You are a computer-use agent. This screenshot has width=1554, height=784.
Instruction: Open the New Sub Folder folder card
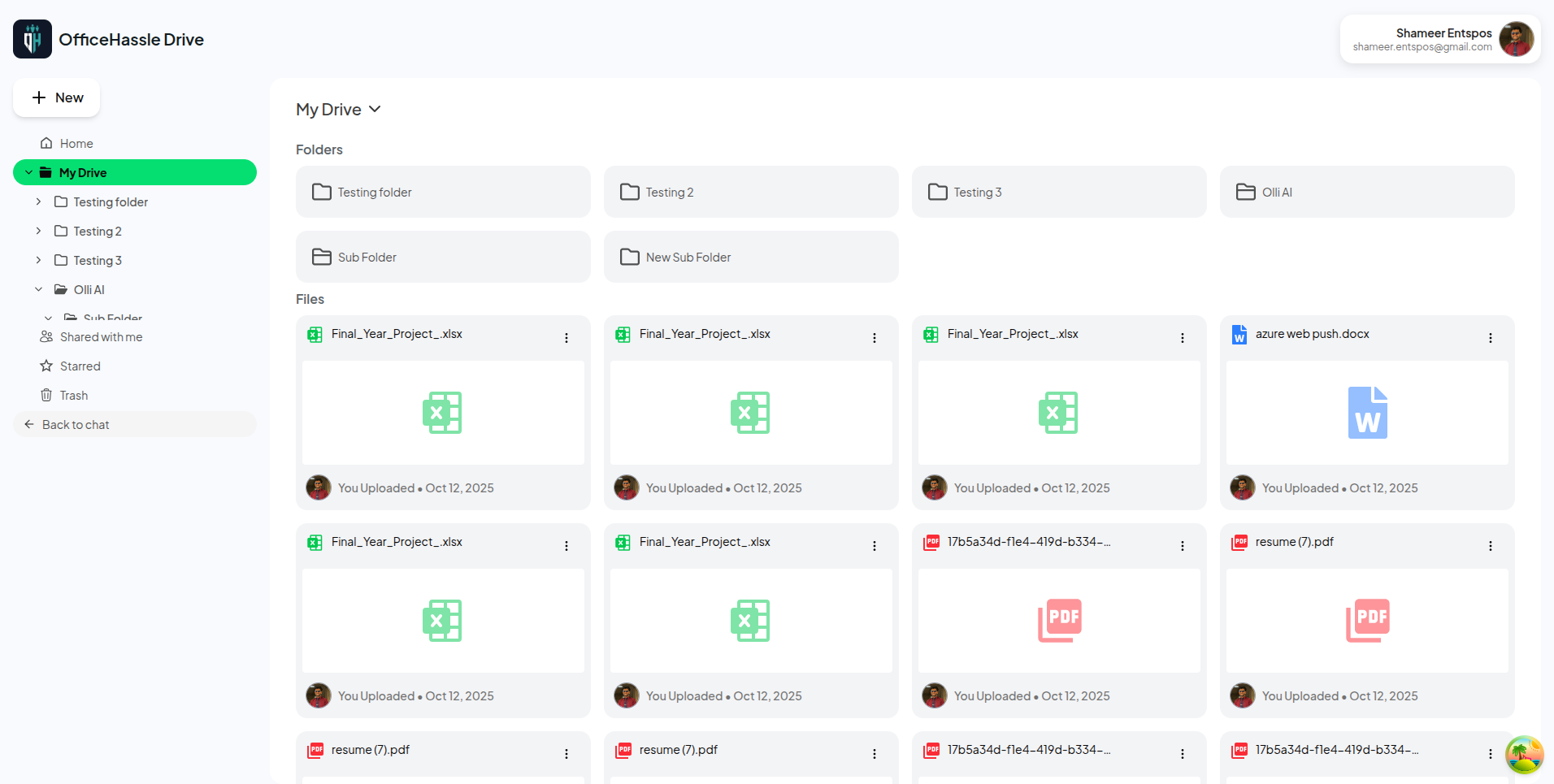[751, 257]
